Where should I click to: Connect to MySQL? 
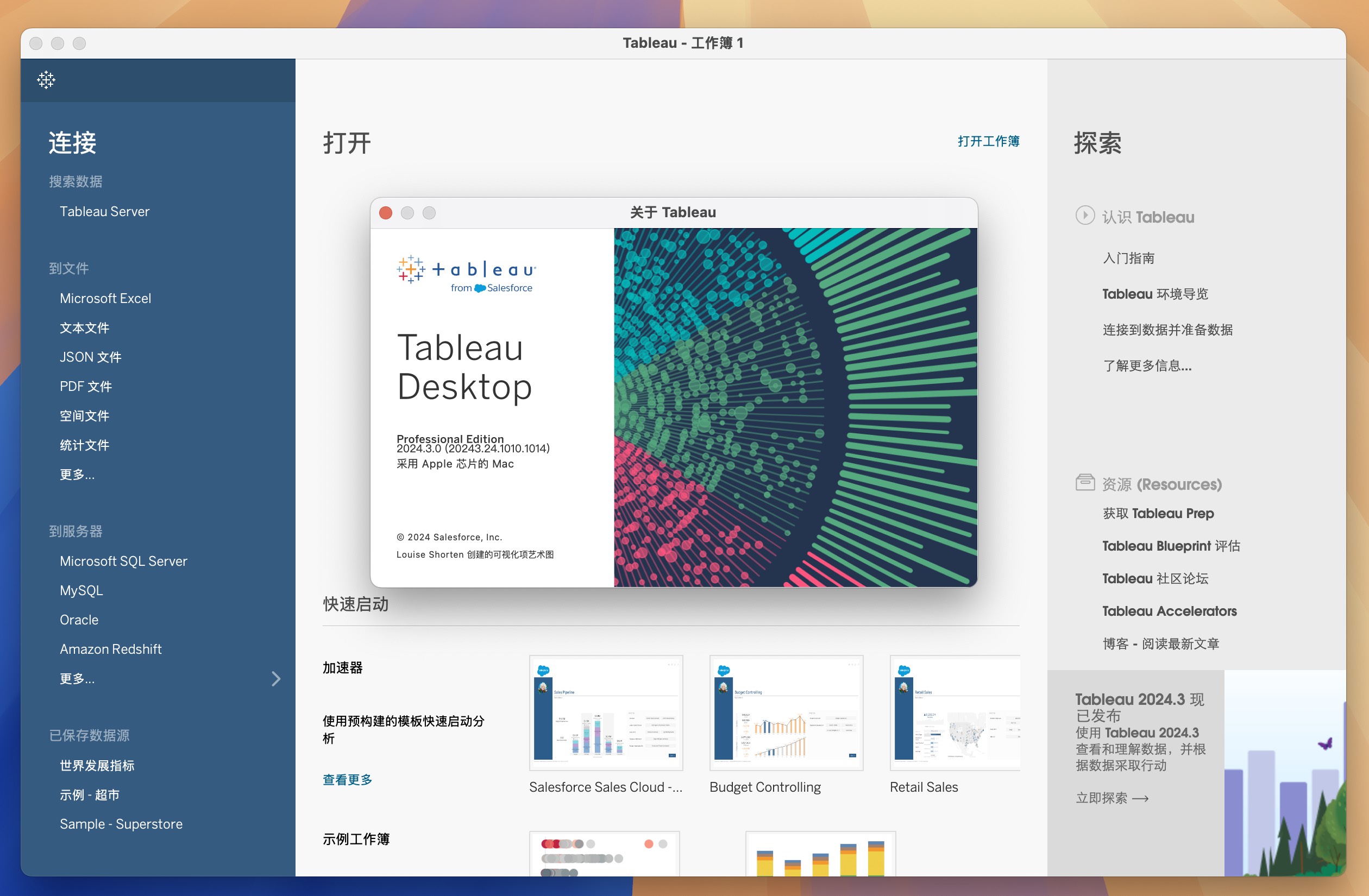tap(81, 591)
